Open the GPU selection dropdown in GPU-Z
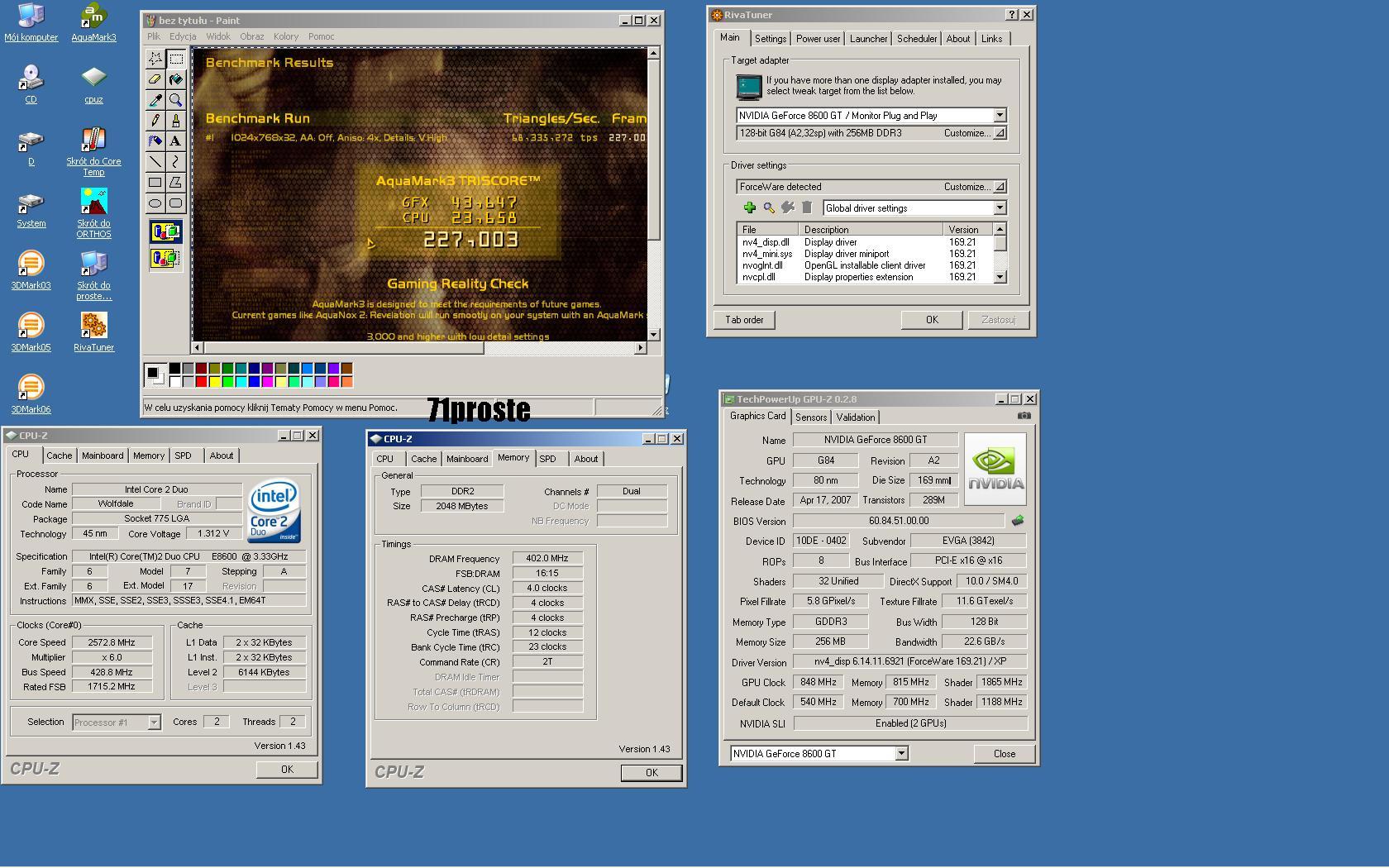This screenshot has height=868, width=1389. (x=901, y=753)
